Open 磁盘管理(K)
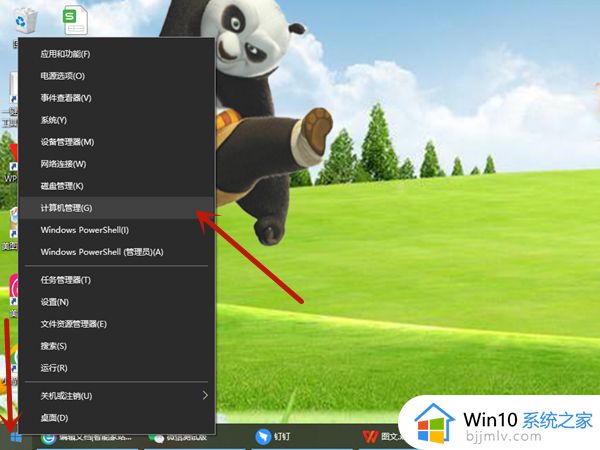The width and height of the screenshot is (600, 450). pos(117,186)
